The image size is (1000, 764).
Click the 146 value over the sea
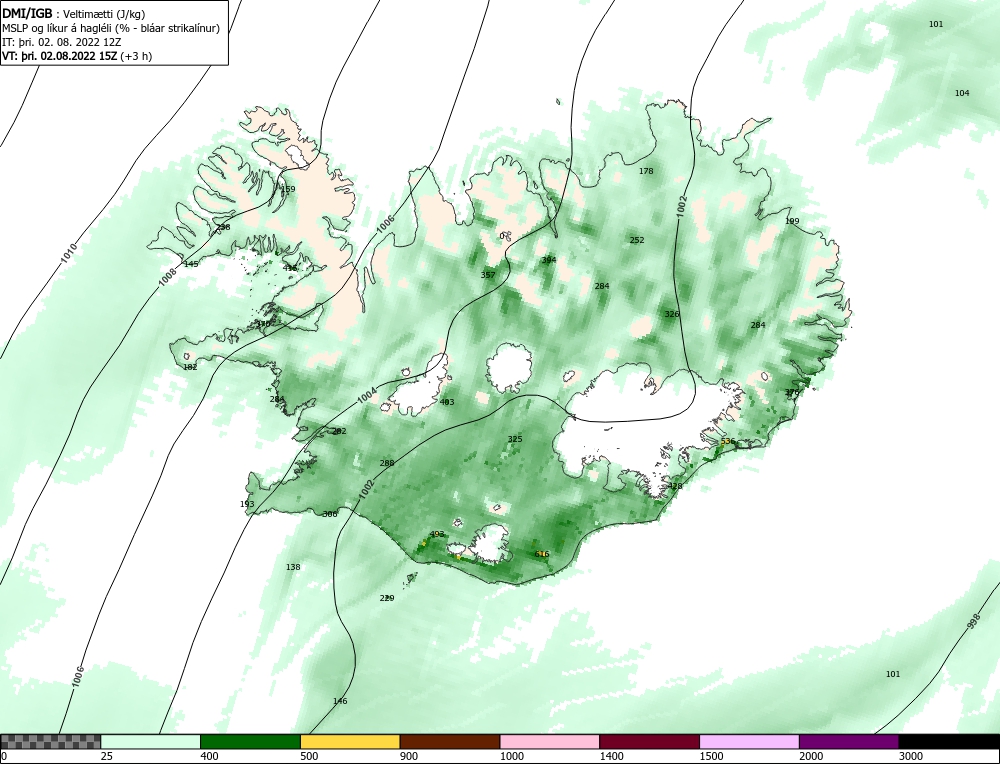click(340, 702)
